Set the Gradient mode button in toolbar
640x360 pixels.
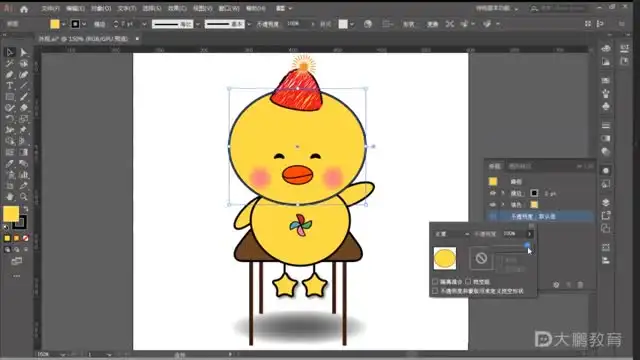[16, 238]
